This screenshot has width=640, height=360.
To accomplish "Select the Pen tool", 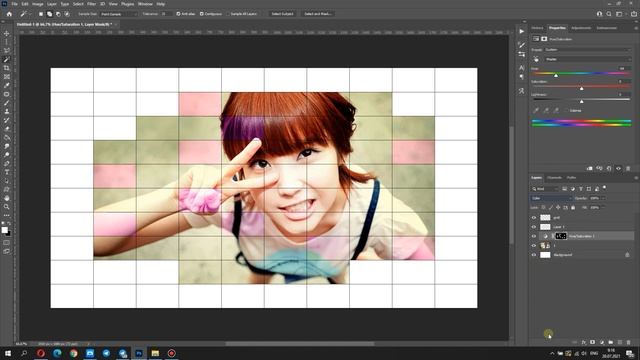I will click(7, 163).
